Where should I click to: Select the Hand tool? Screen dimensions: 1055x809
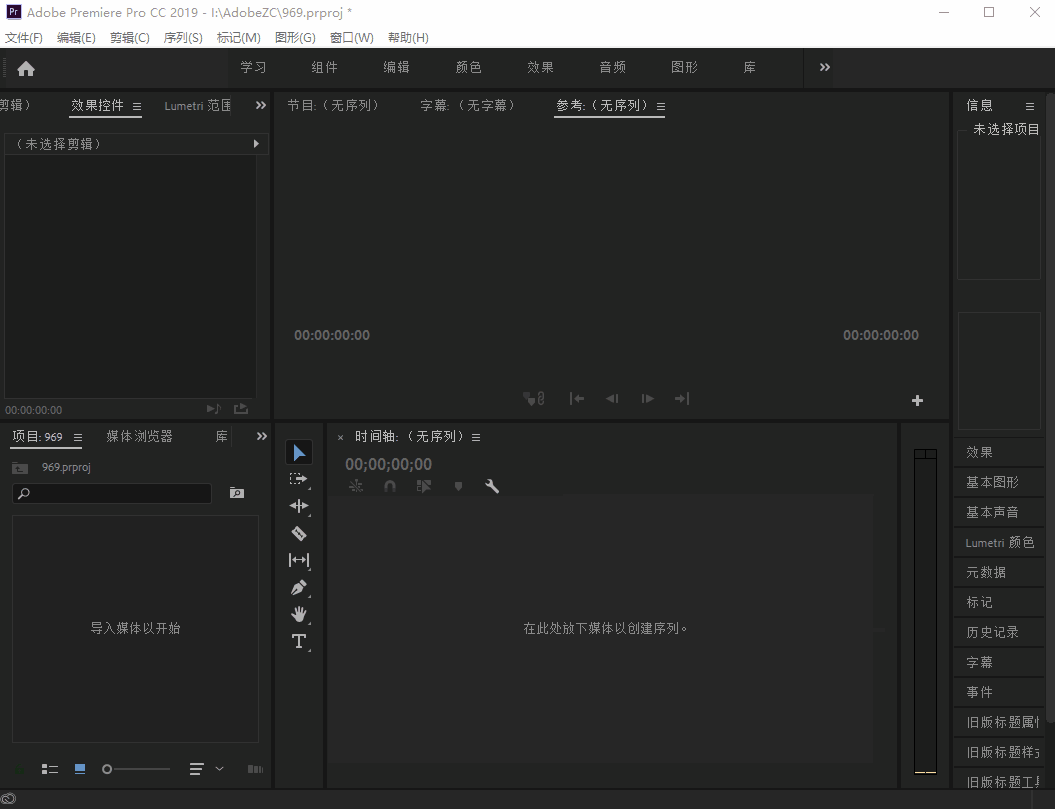pos(298,614)
